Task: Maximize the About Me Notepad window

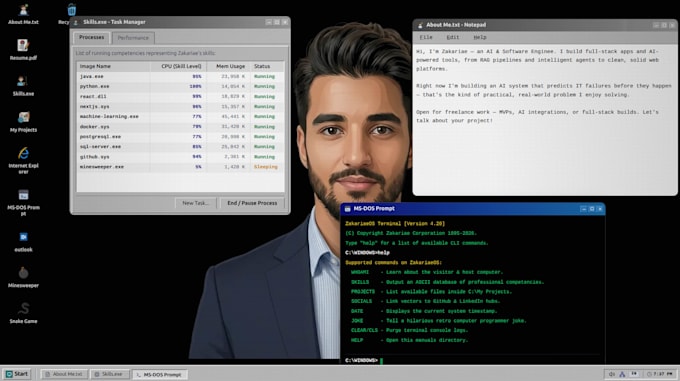Action: coord(664,25)
